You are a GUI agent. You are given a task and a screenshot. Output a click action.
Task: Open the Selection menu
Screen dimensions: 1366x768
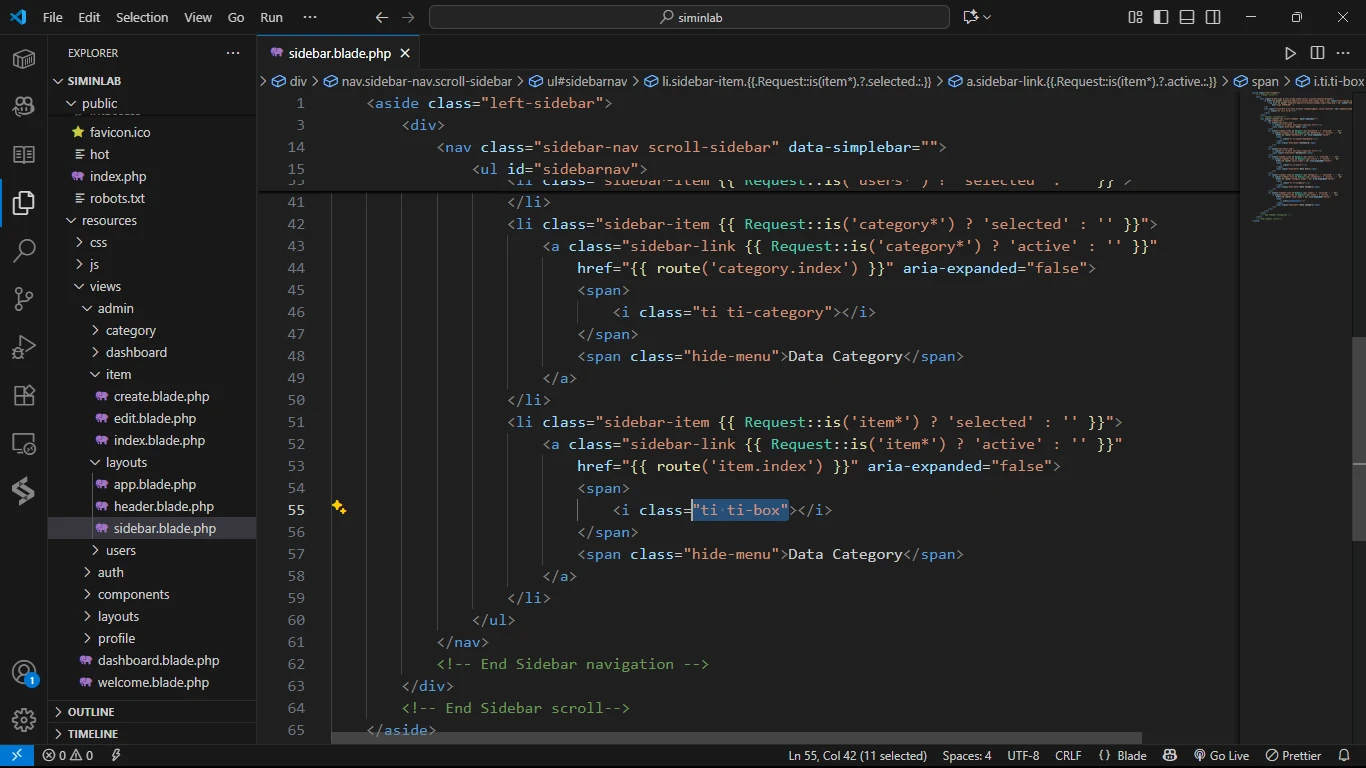coord(142,17)
